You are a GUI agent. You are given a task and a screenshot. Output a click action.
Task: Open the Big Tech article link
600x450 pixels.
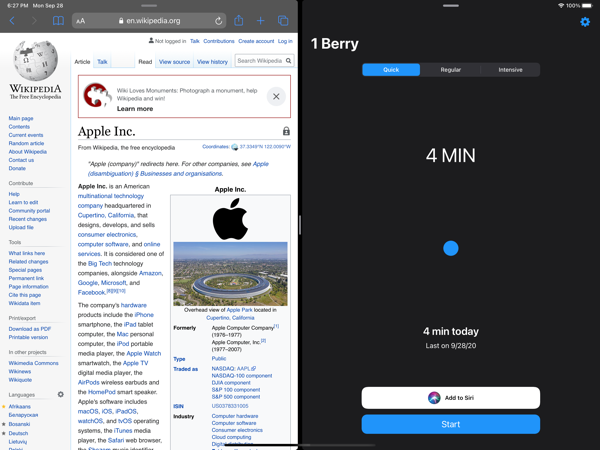click(x=100, y=263)
